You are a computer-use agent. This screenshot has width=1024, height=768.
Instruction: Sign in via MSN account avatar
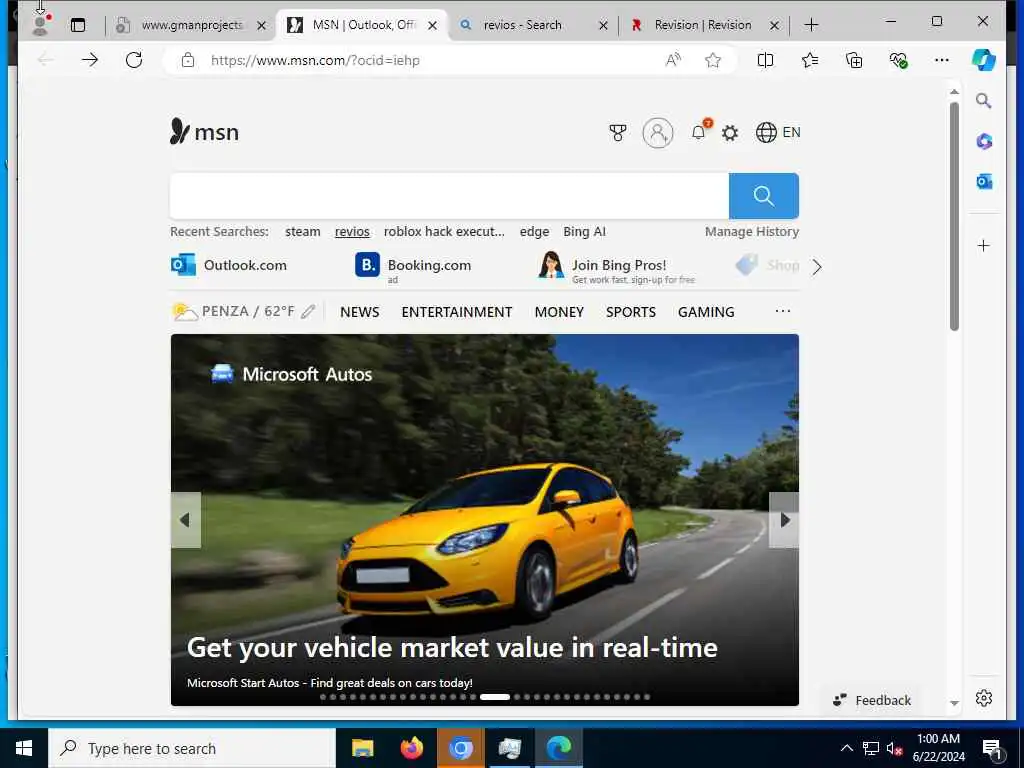[658, 133]
